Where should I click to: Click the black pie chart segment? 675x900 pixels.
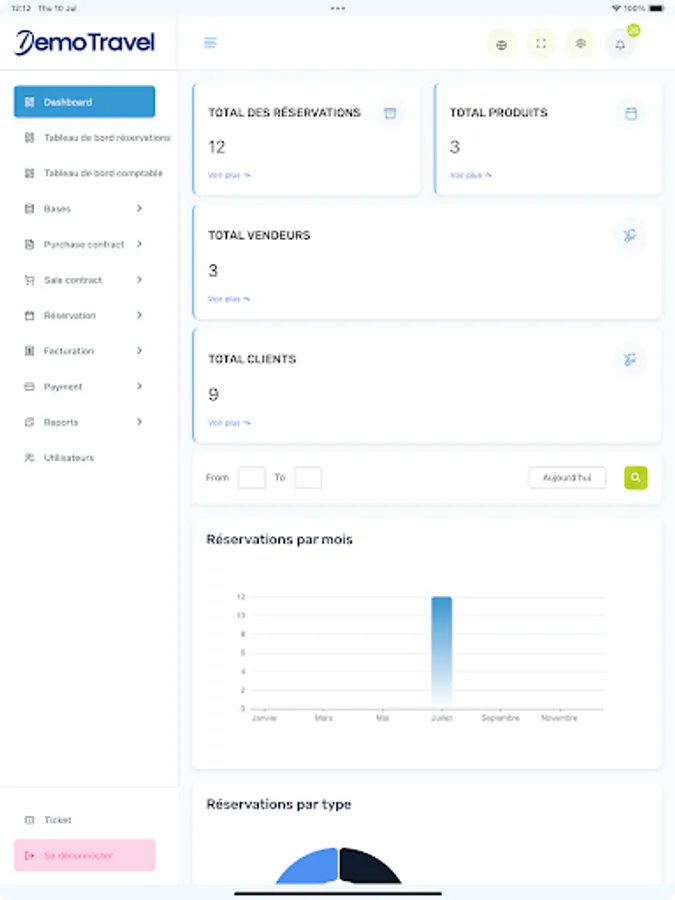pyautogui.click(x=366, y=868)
